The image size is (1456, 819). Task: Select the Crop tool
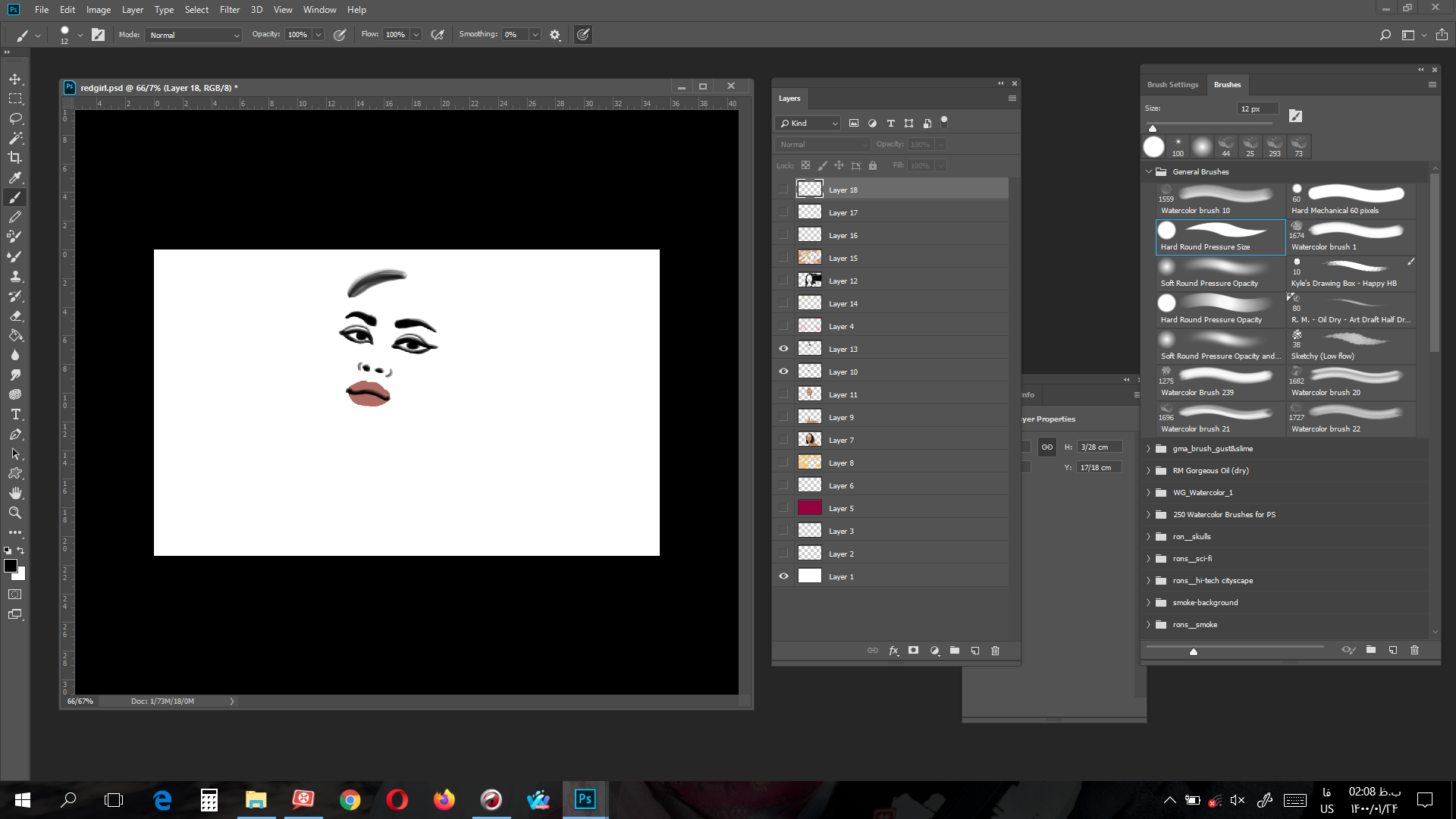(x=15, y=158)
